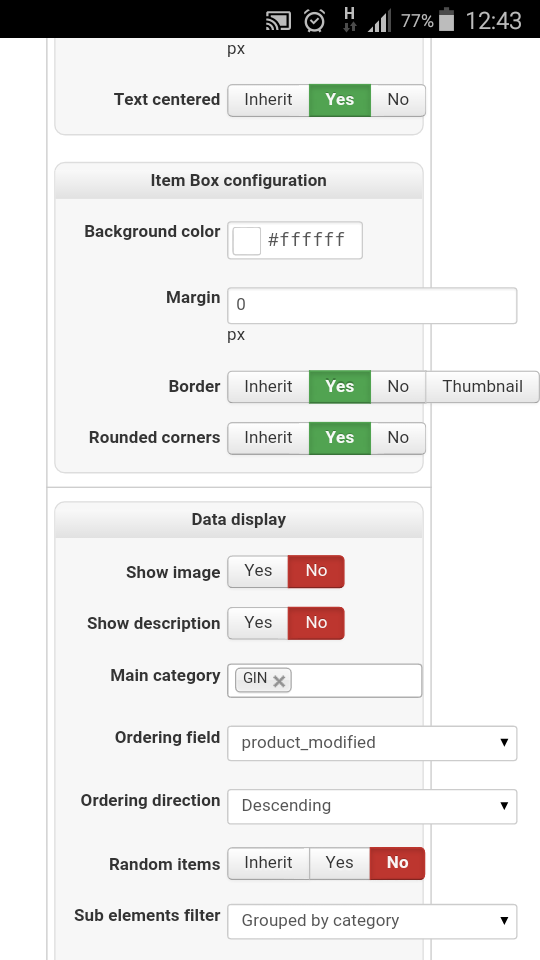
Task: Set Show image to Yes
Action: click(x=258, y=571)
